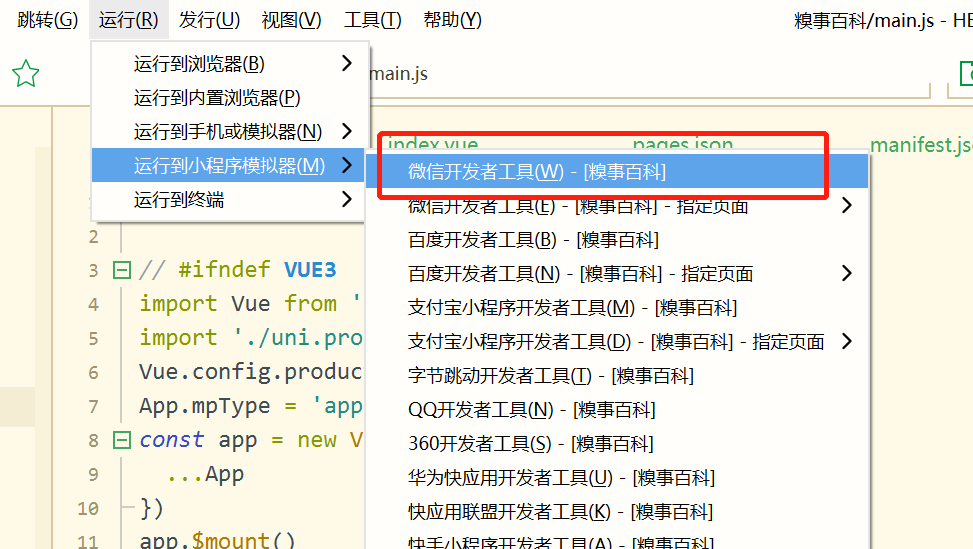973x549 pixels.
Task: Run in 微信开发者工具(W) for 糗事百科
Action: [537, 172]
